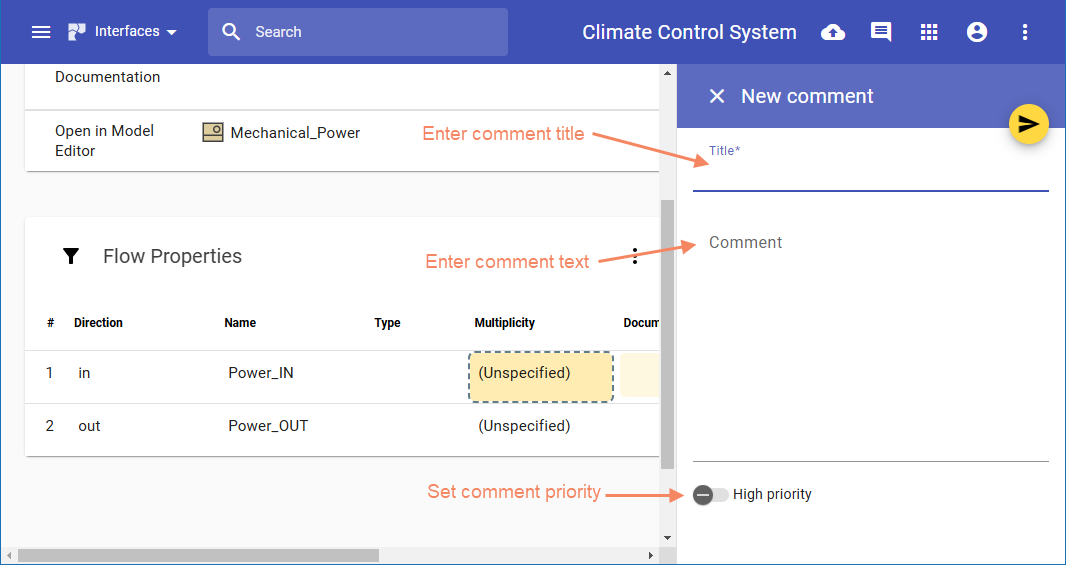Open the hamburger main menu

pos(41,32)
